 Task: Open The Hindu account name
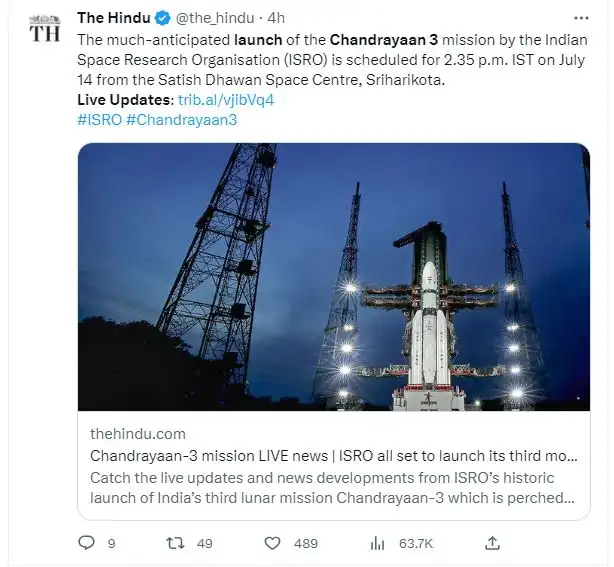click(113, 16)
